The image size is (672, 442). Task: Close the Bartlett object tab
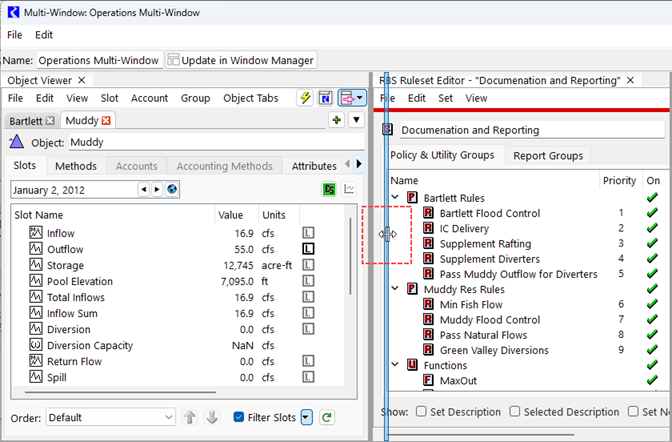click(50, 121)
